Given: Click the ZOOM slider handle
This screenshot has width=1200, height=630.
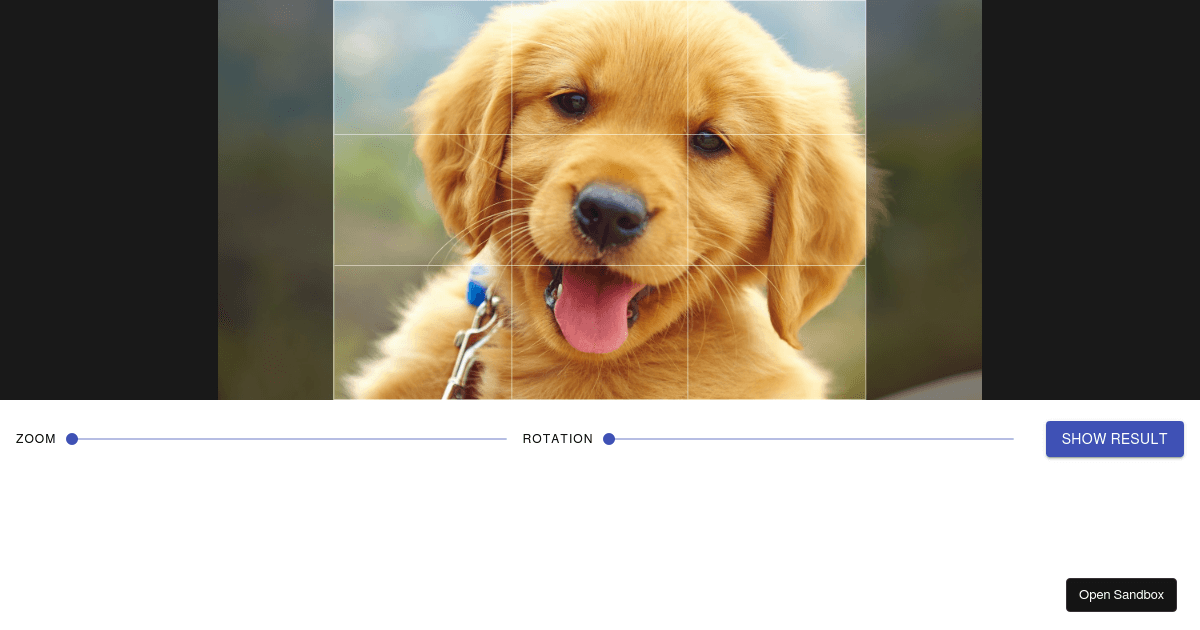Looking at the screenshot, I should coord(72,438).
